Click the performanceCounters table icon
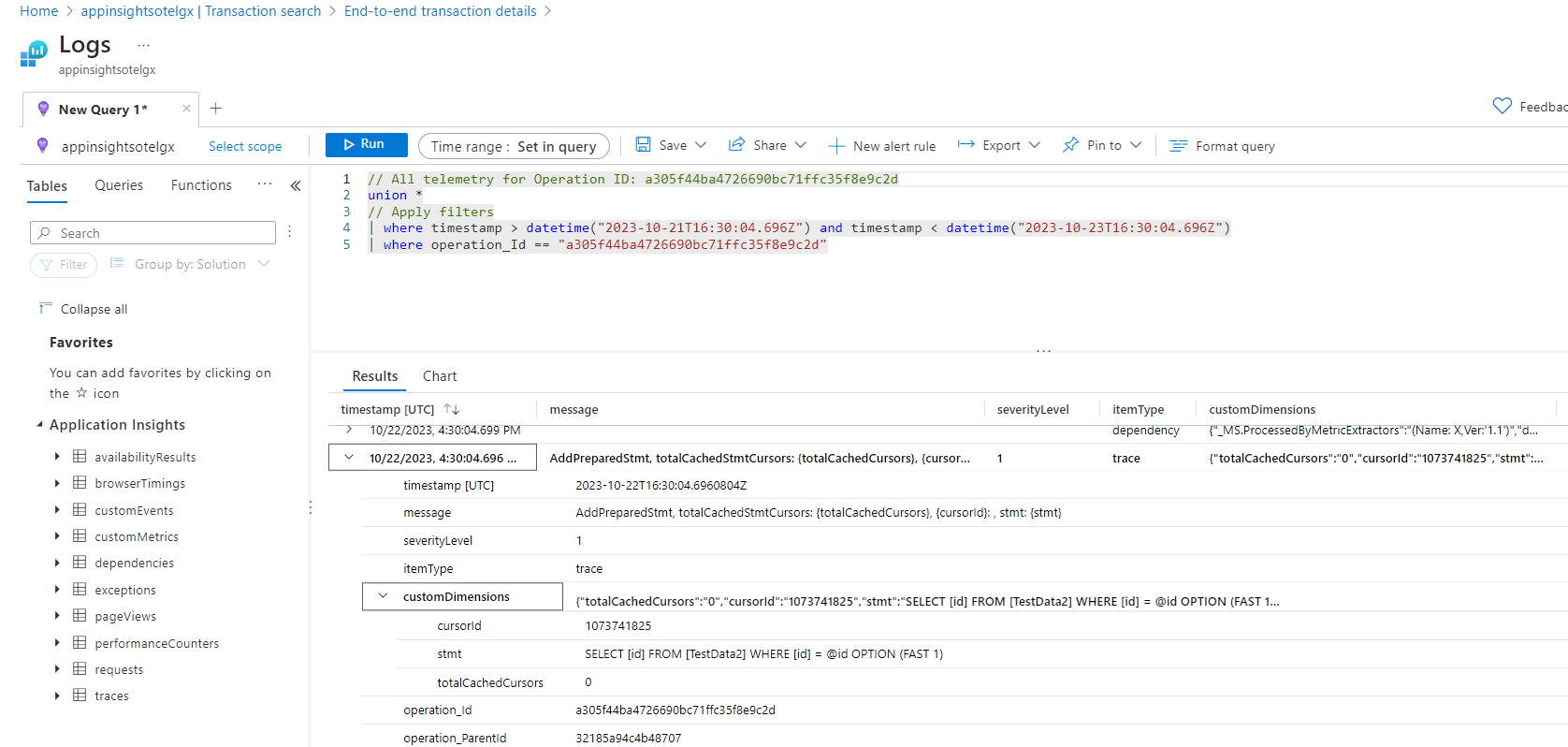Viewport: 1568px width, 747px height. pyautogui.click(x=80, y=643)
